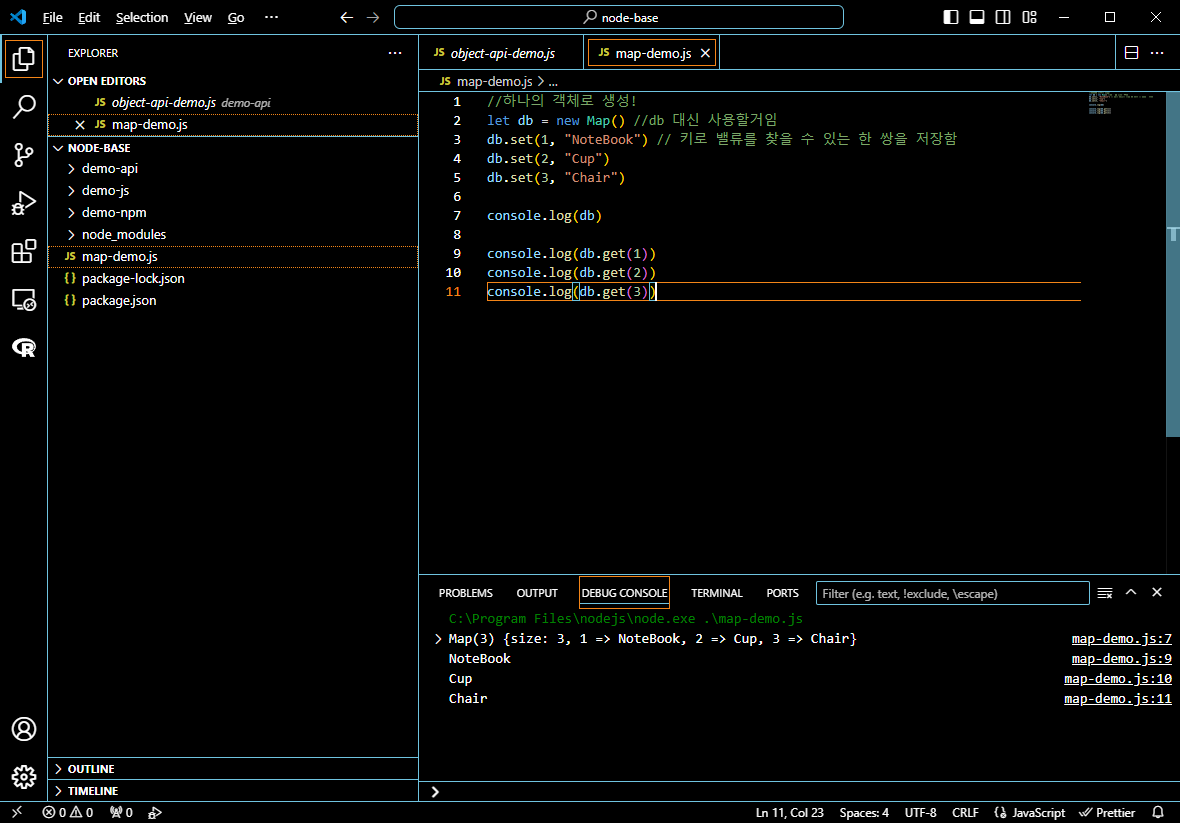Open the Go menu
The height and width of the screenshot is (823, 1180).
point(236,17)
